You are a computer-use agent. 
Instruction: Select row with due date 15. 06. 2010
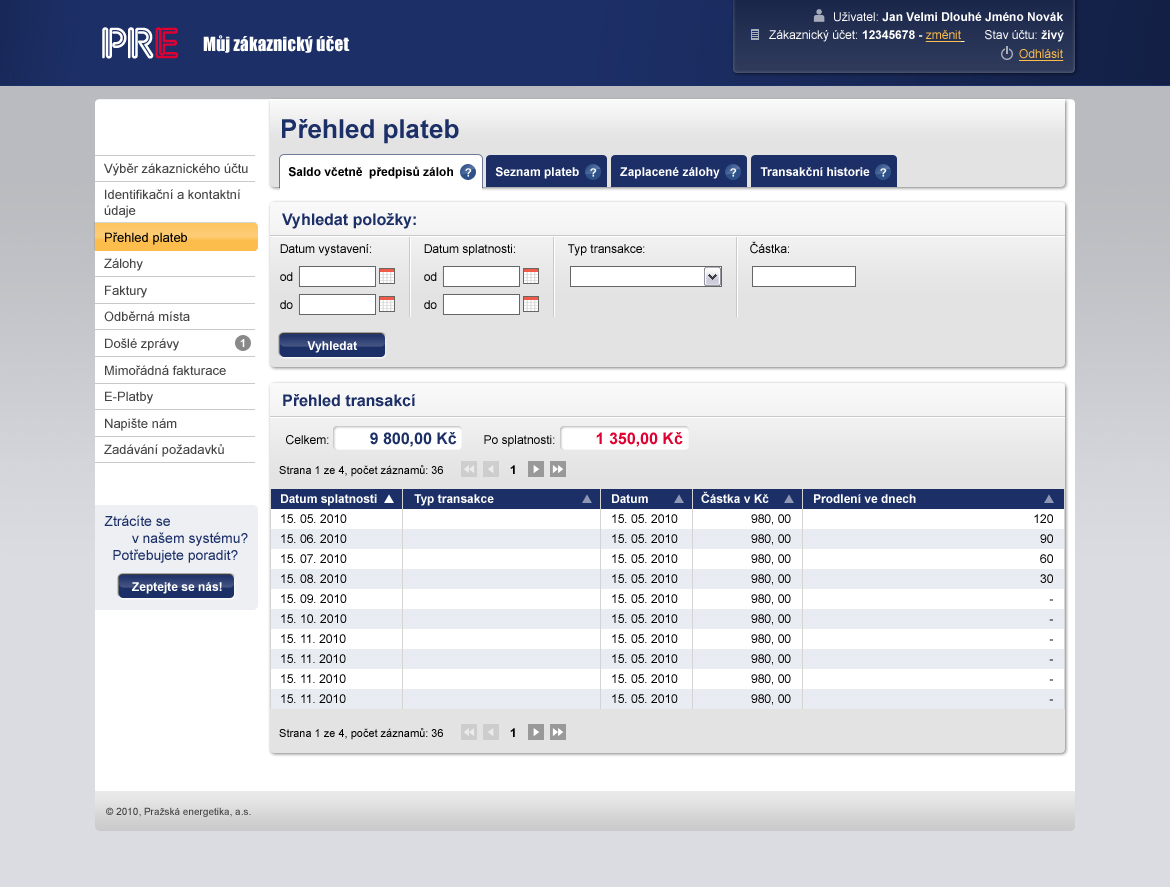pyautogui.click(x=667, y=539)
